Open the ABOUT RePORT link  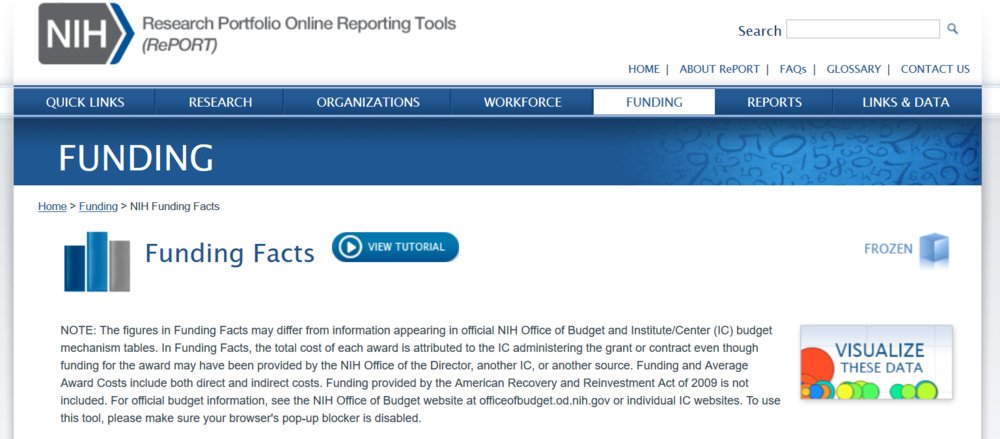point(719,69)
